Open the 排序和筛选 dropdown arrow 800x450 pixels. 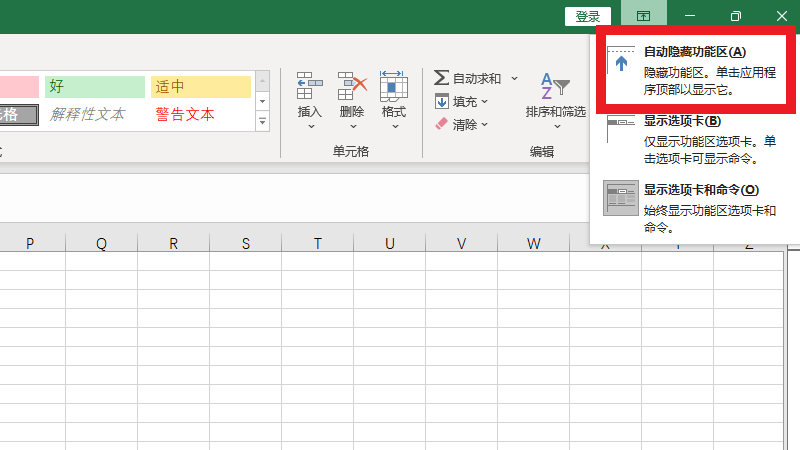[x=557, y=127]
